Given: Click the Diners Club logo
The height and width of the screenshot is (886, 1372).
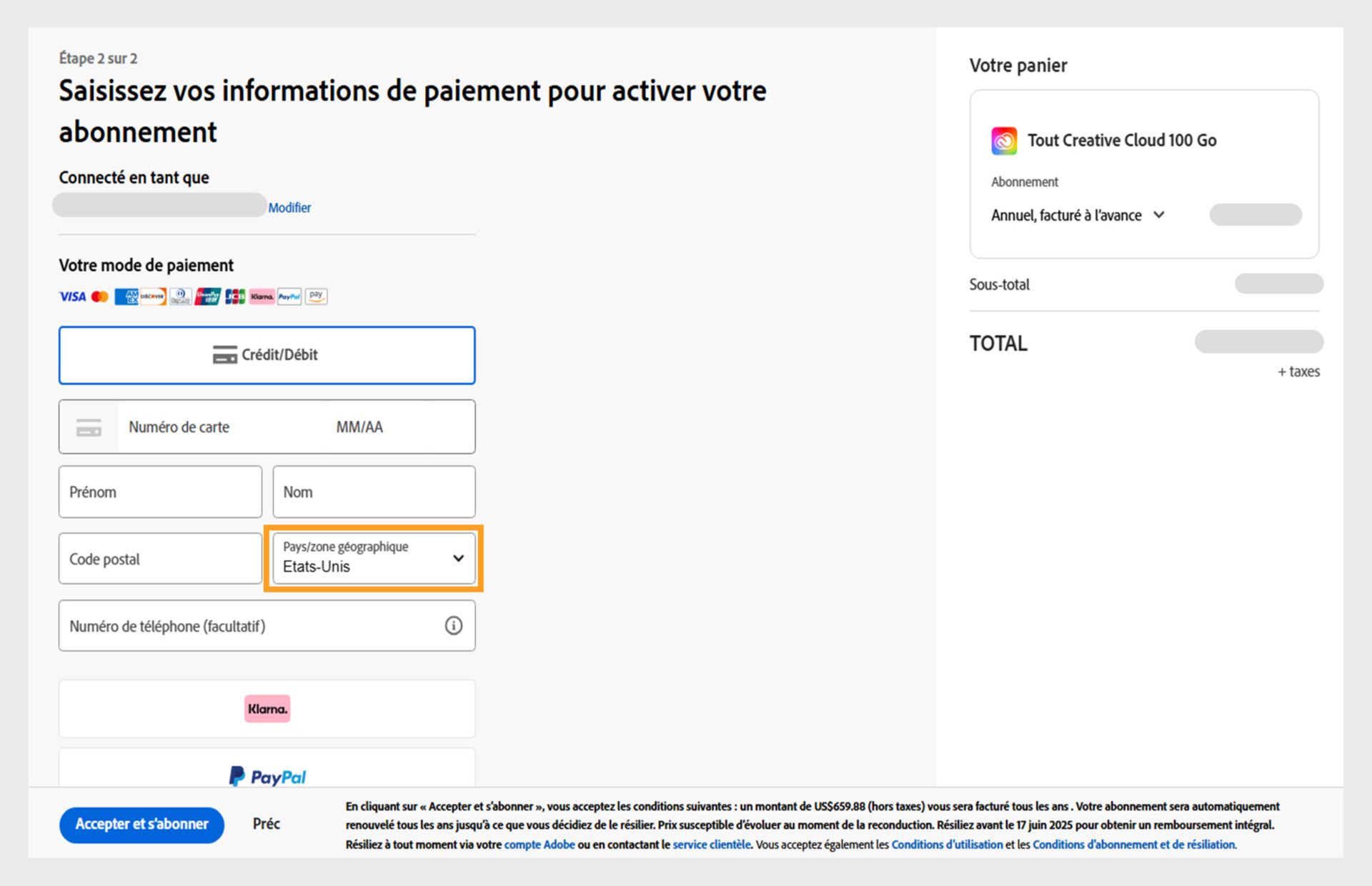Looking at the screenshot, I should [181, 297].
